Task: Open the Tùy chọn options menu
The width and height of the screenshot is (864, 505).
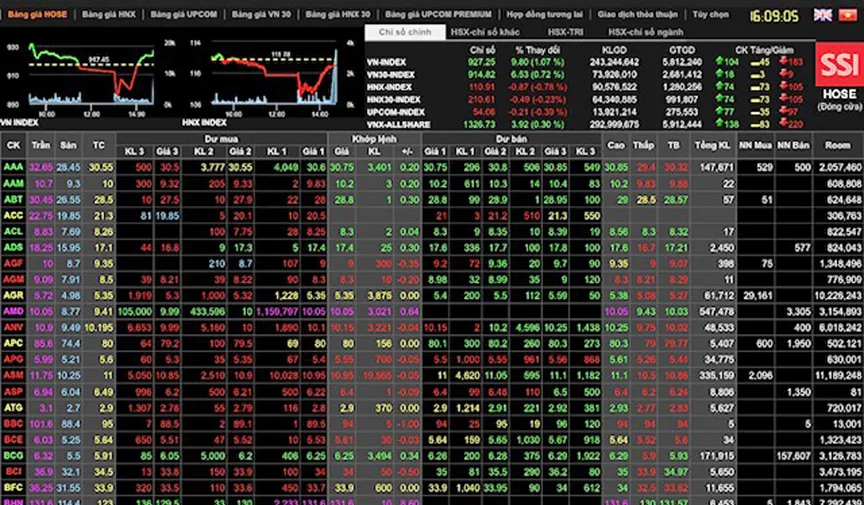Action: (711, 15)
